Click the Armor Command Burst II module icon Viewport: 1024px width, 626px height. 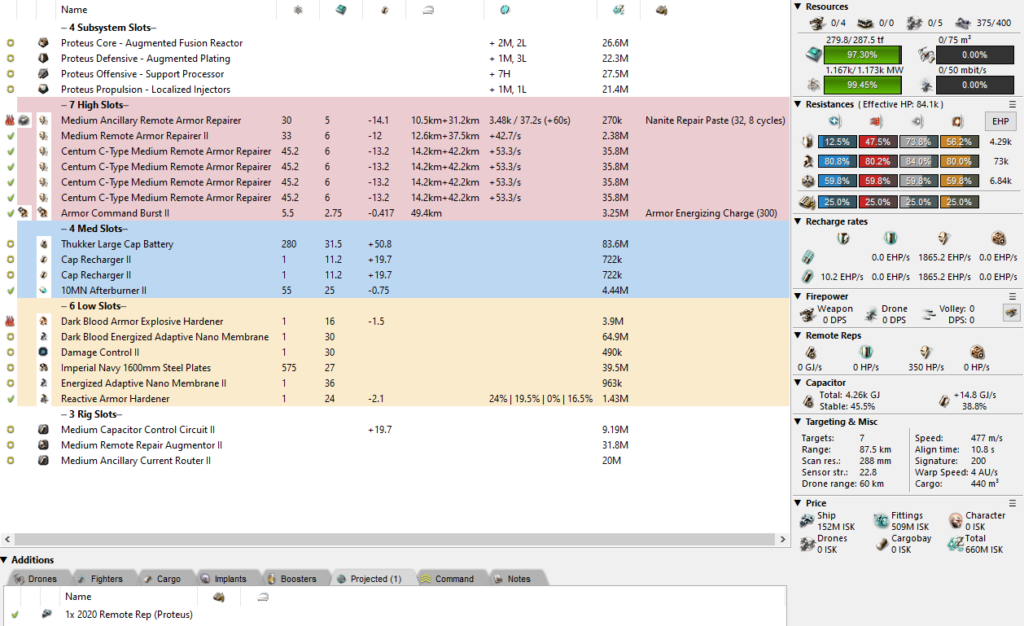(44, 213)
